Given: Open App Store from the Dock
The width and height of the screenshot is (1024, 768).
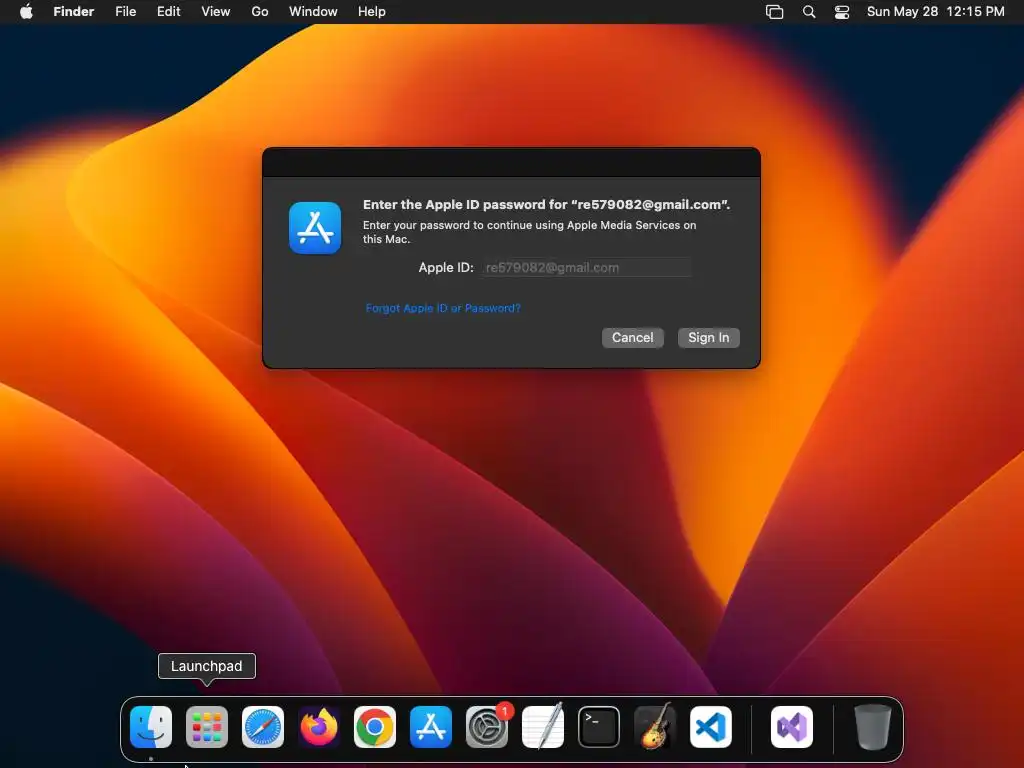Looking at the screenshot, I should pos(431,727).
